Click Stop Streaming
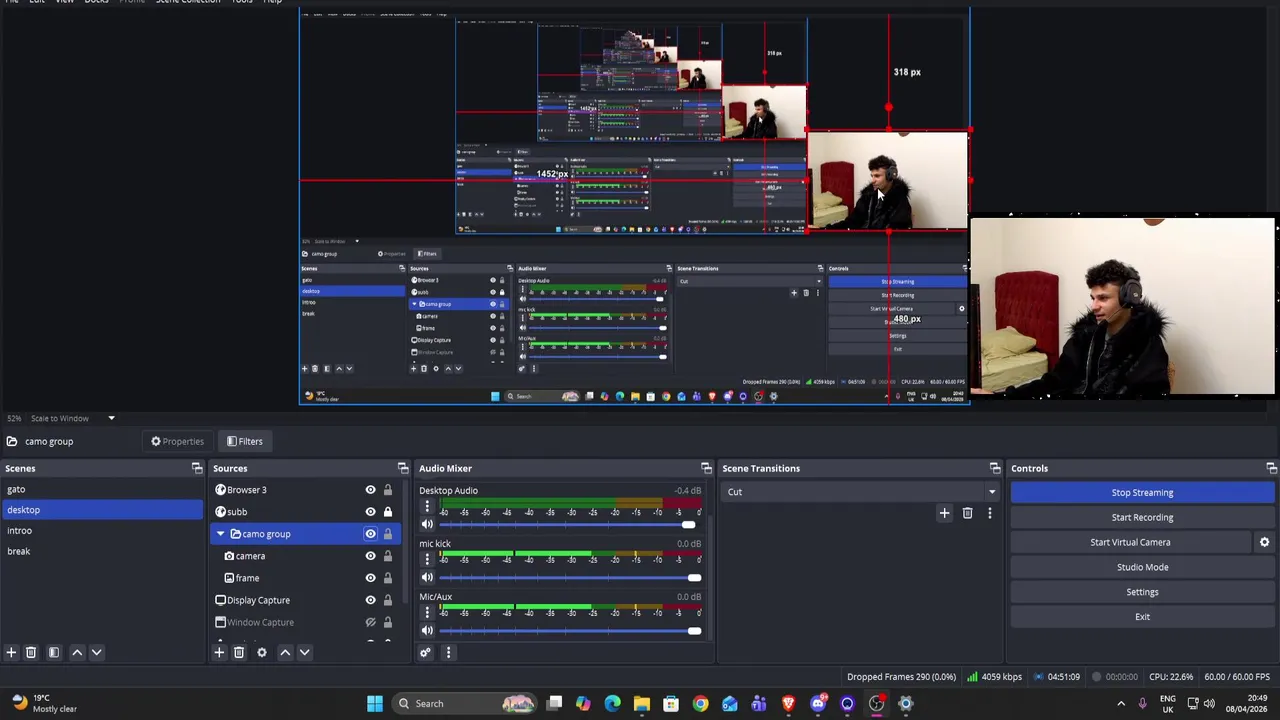The width and height of the screenshot is (1280, 720). point(1142,492)
